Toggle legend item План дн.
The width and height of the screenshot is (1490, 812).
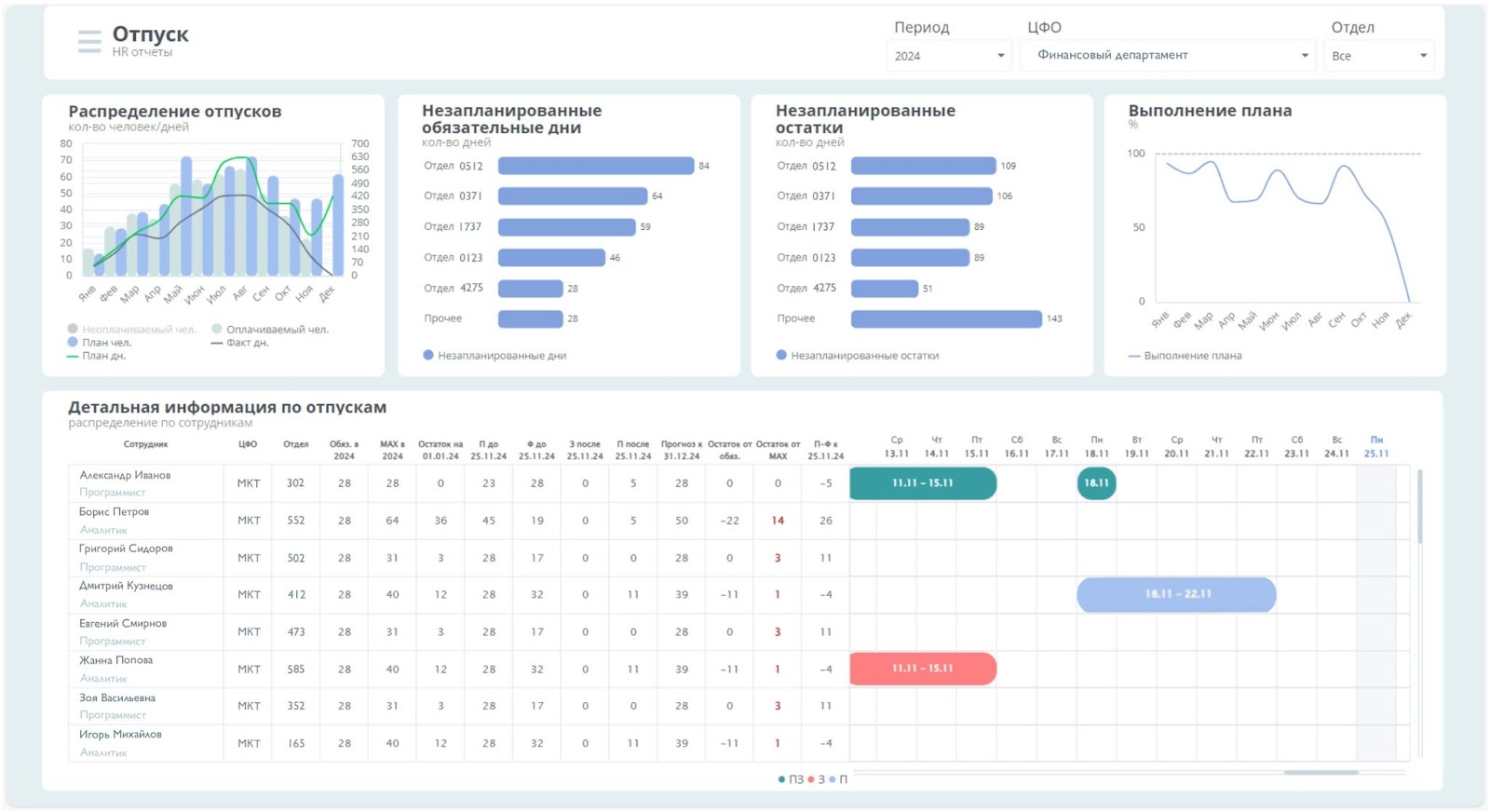(x=97, y=355)
